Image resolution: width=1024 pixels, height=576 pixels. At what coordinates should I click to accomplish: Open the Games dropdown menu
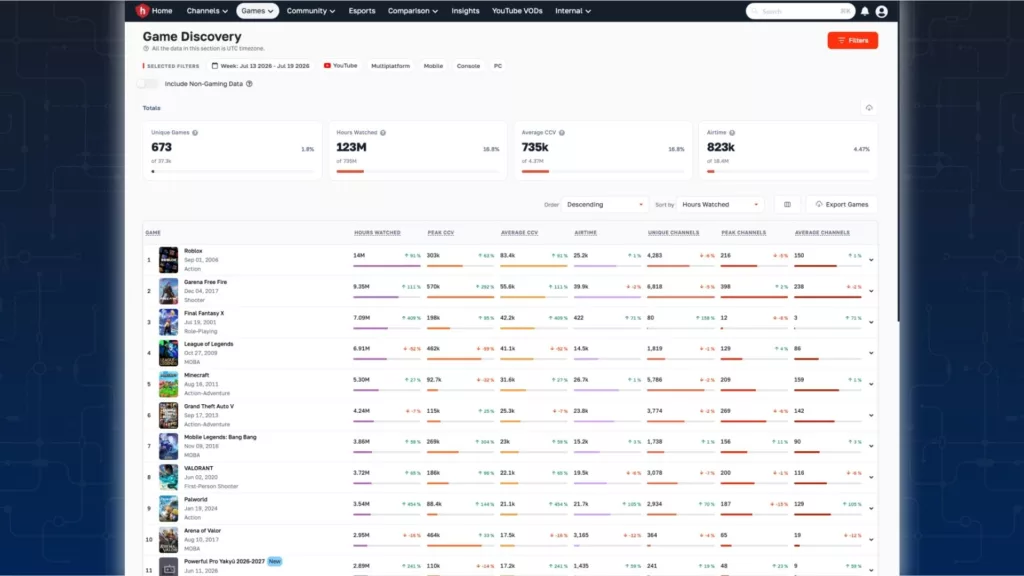coord(257,11)
